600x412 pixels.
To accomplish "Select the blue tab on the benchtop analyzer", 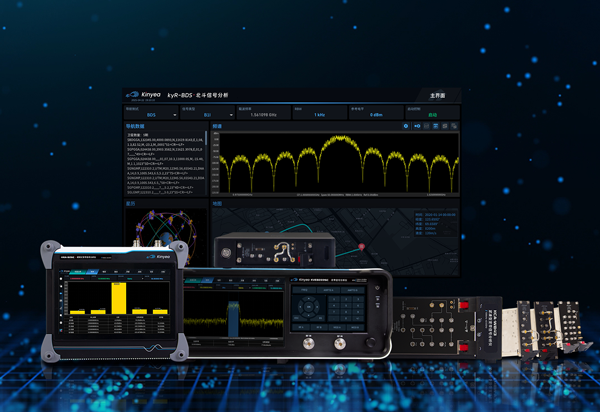I will click(207, 280).
